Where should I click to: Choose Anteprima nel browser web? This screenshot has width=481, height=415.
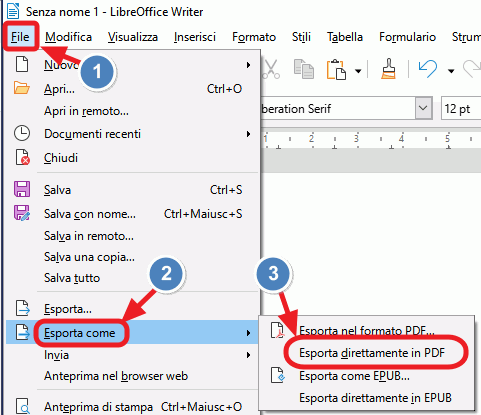(x=116, y=376)
